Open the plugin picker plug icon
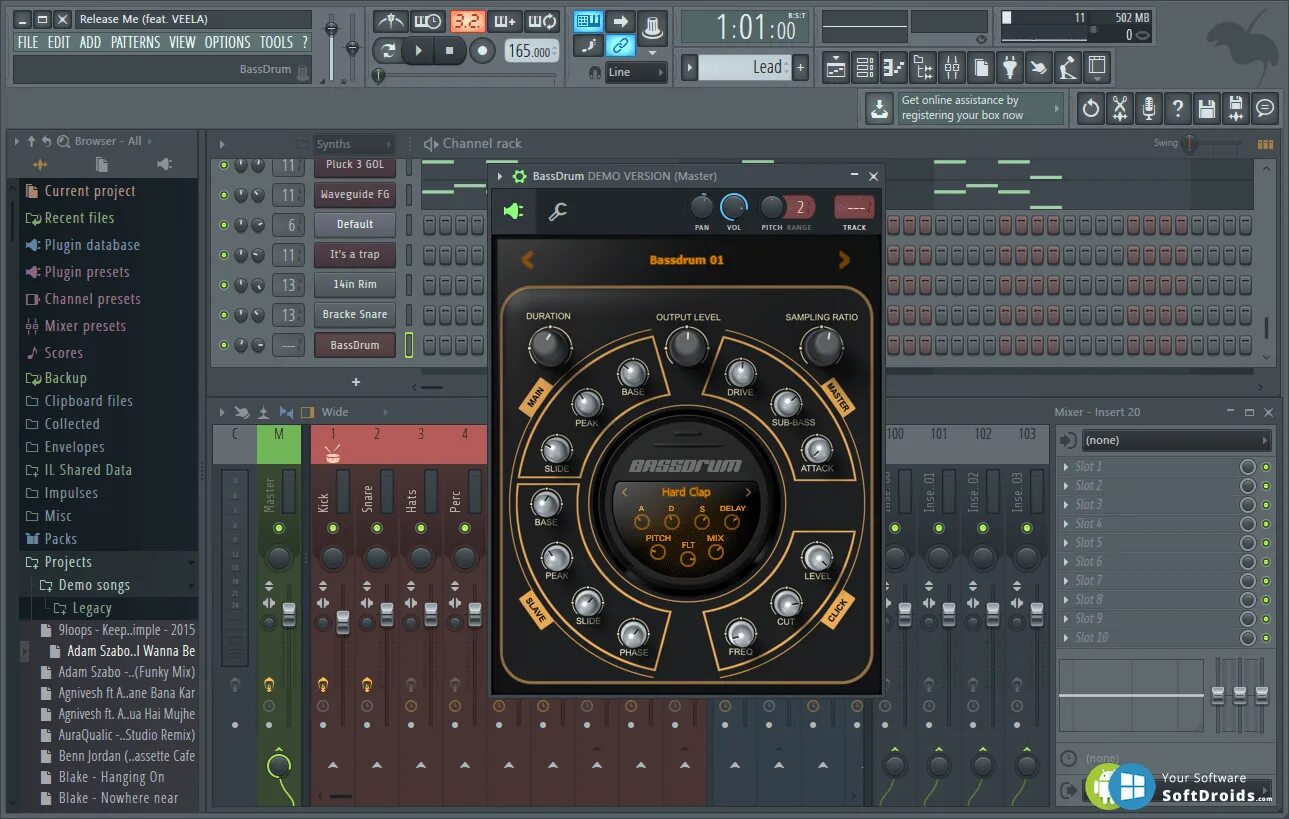1289x819 pixels. pyautogui.click(x=1010, y=67)
